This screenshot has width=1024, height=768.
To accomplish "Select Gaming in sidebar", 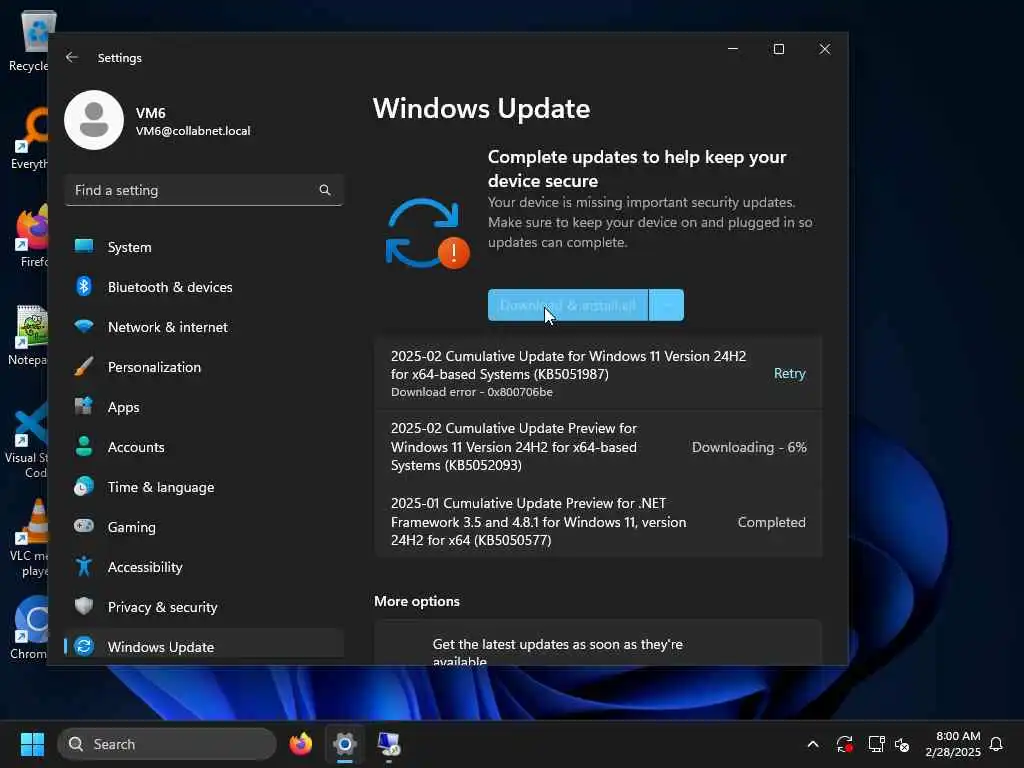I will pyautogui.click(x=204, y=527).
